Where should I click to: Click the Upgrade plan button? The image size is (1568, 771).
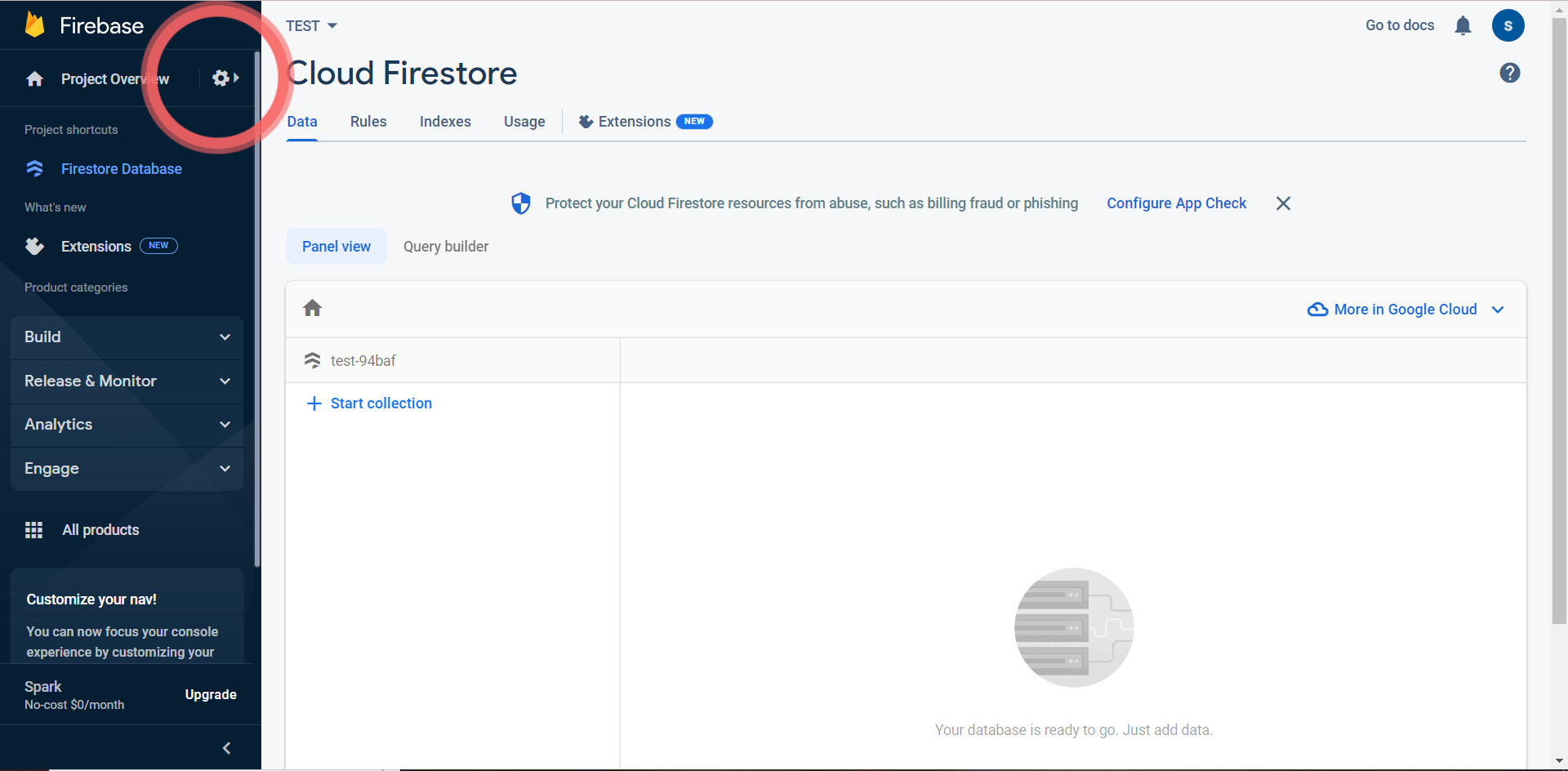click(211, 695)
